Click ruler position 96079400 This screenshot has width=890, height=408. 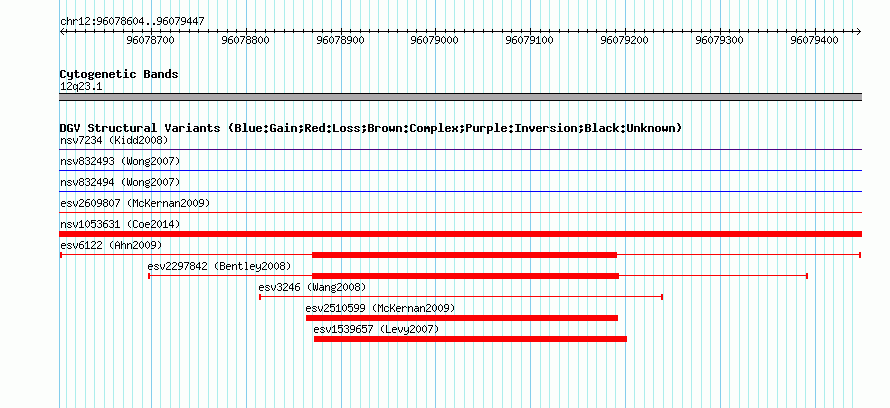[x=816, y=40]
